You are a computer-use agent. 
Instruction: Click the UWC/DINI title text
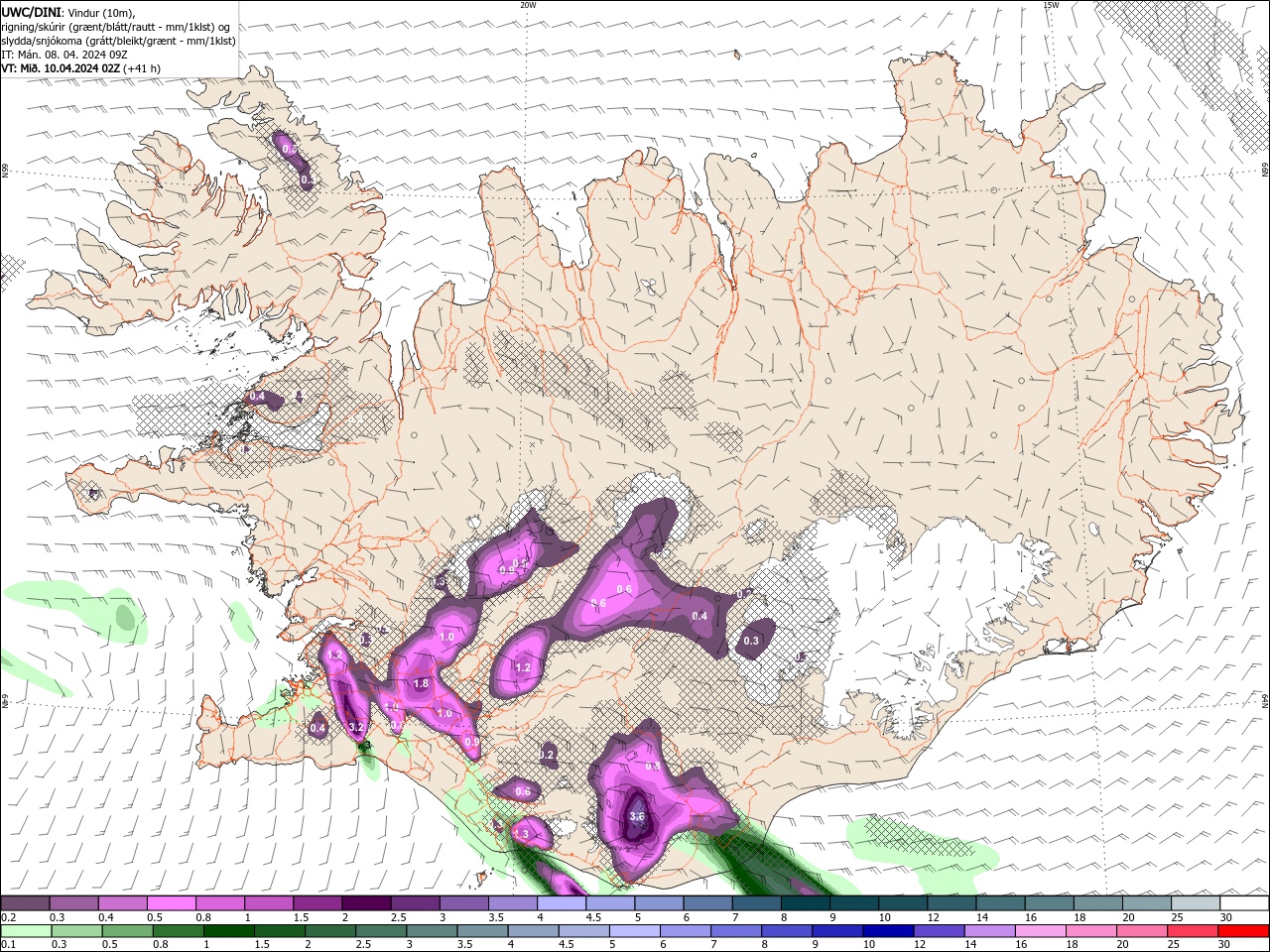coord(30,12)
